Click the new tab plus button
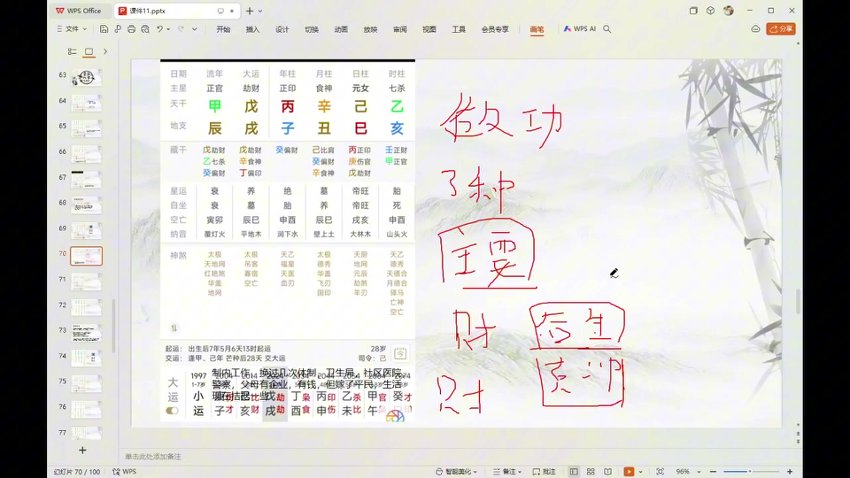Screen dimensions: 850x478 pos(249,11)
